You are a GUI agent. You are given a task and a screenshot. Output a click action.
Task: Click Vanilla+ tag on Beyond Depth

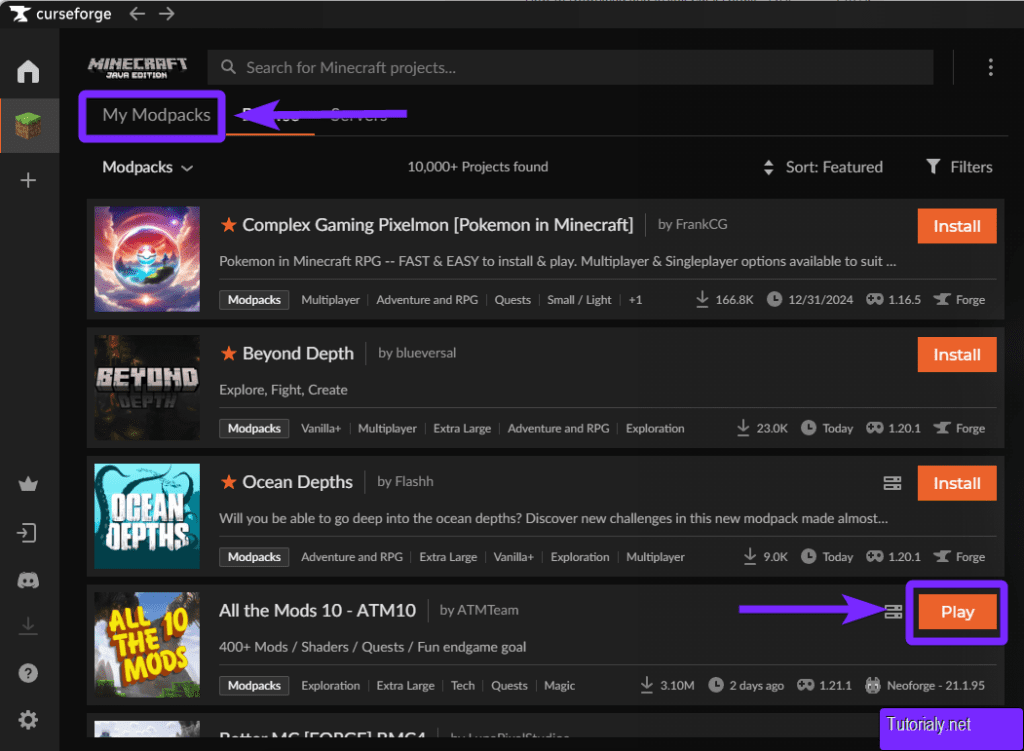tap(321, 428)
